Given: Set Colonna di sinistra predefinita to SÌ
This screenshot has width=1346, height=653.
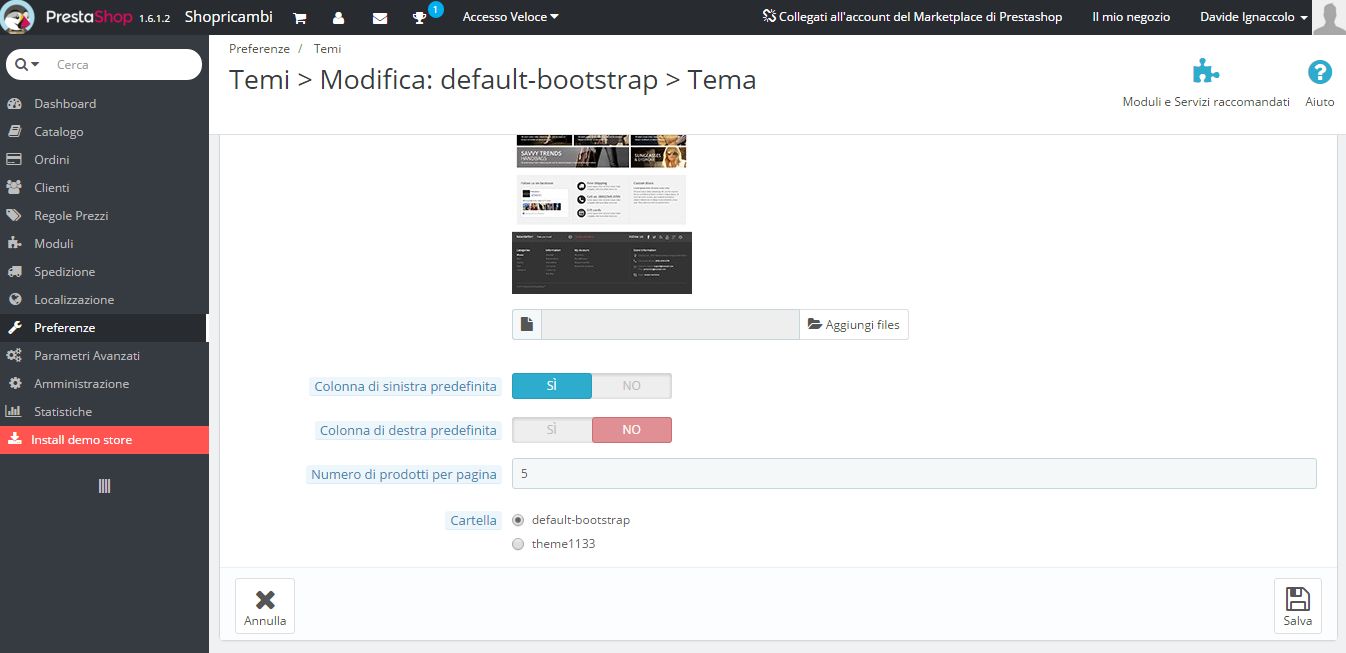Looking at the screenshot, I should 552,386.
